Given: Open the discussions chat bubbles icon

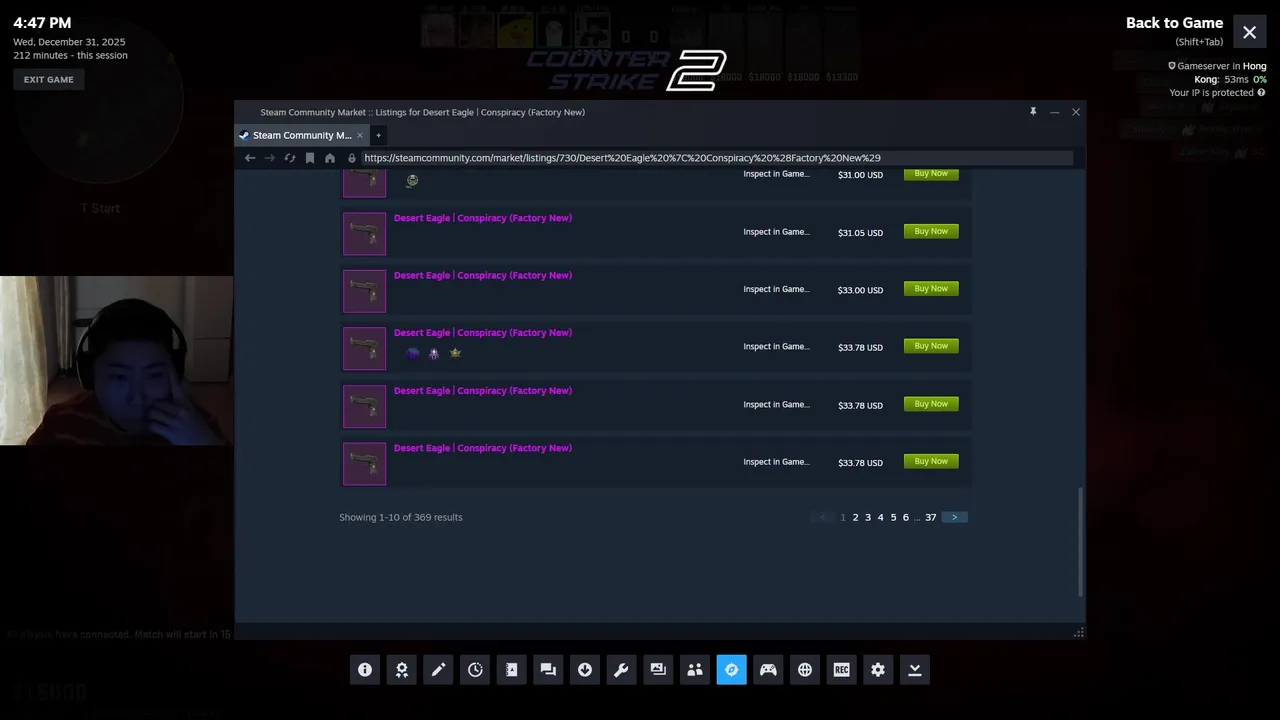Looking at the screenshot, I should pos(548,670).
